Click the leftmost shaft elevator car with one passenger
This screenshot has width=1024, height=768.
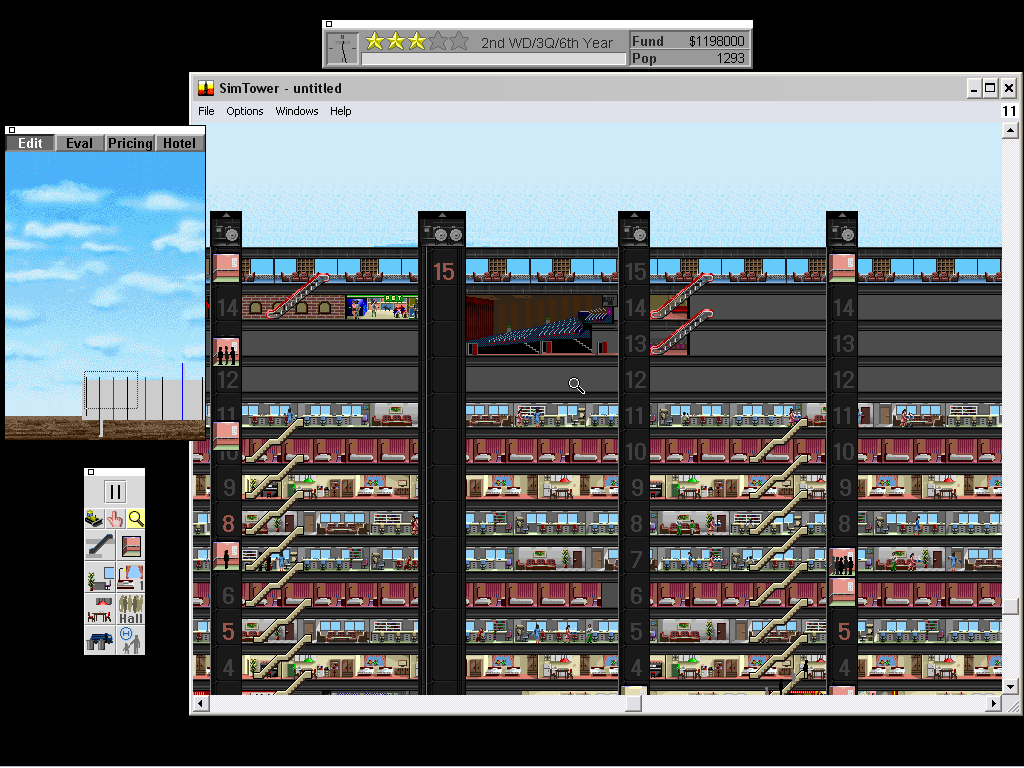[x=226, y=556]
